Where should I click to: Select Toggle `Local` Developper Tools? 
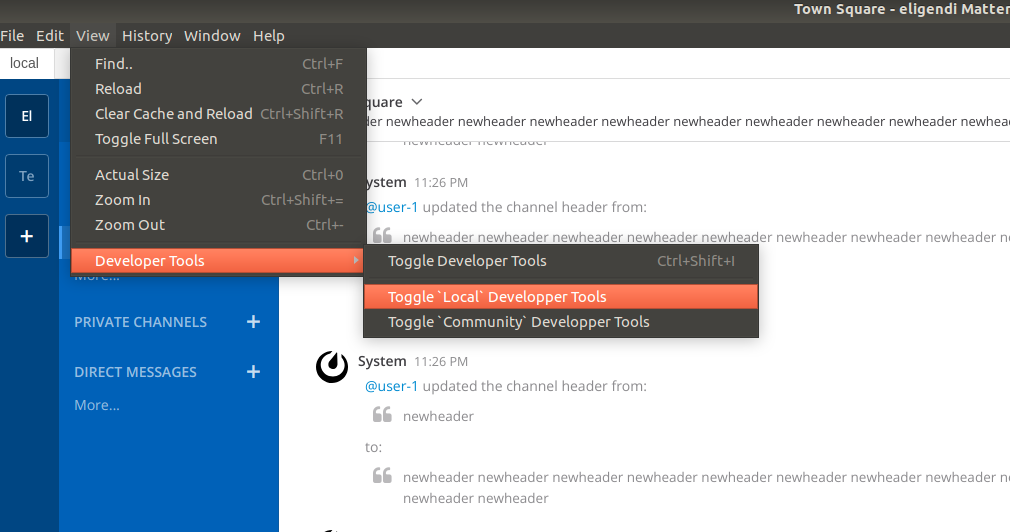click(x=561, y=297)
